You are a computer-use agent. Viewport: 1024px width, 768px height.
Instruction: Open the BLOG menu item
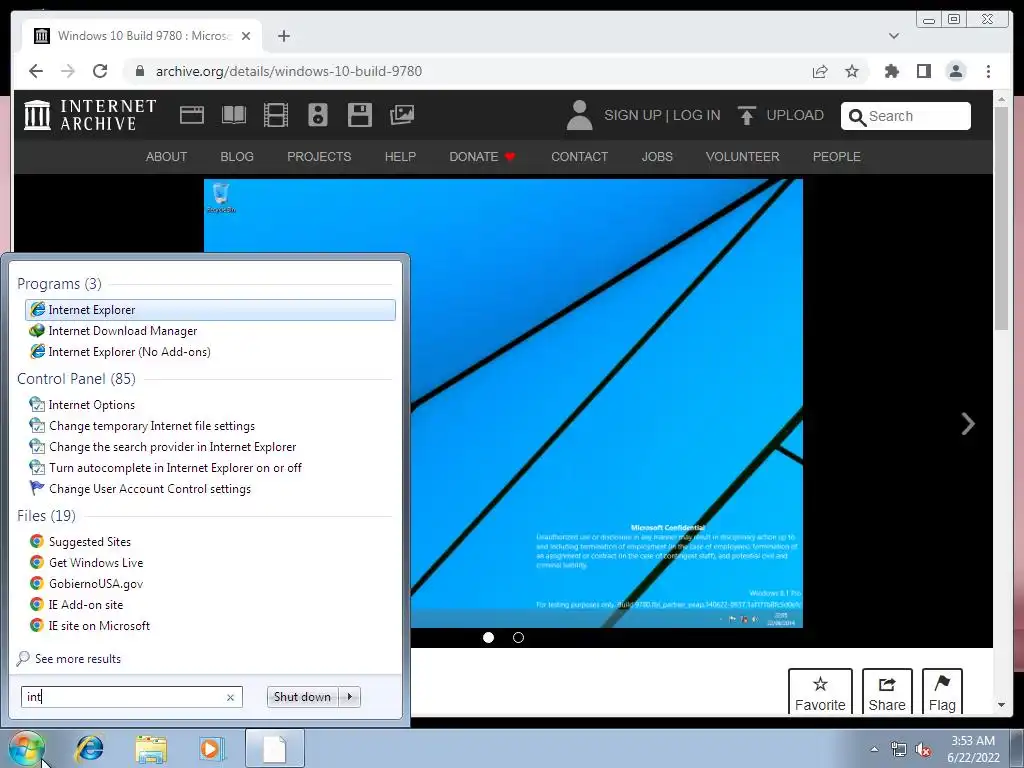pos(237,157)
